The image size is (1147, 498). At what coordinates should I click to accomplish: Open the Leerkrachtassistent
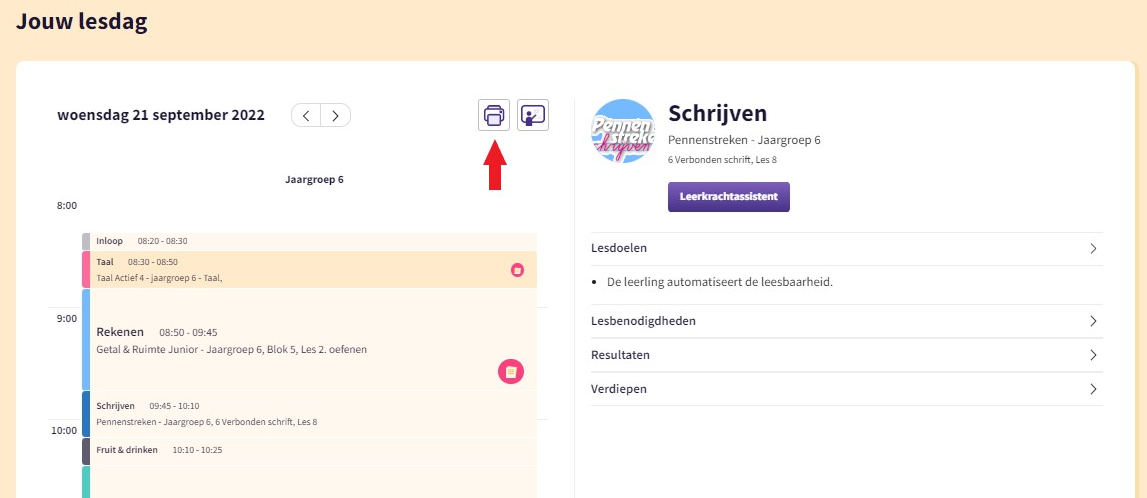[x=728, y=197]
